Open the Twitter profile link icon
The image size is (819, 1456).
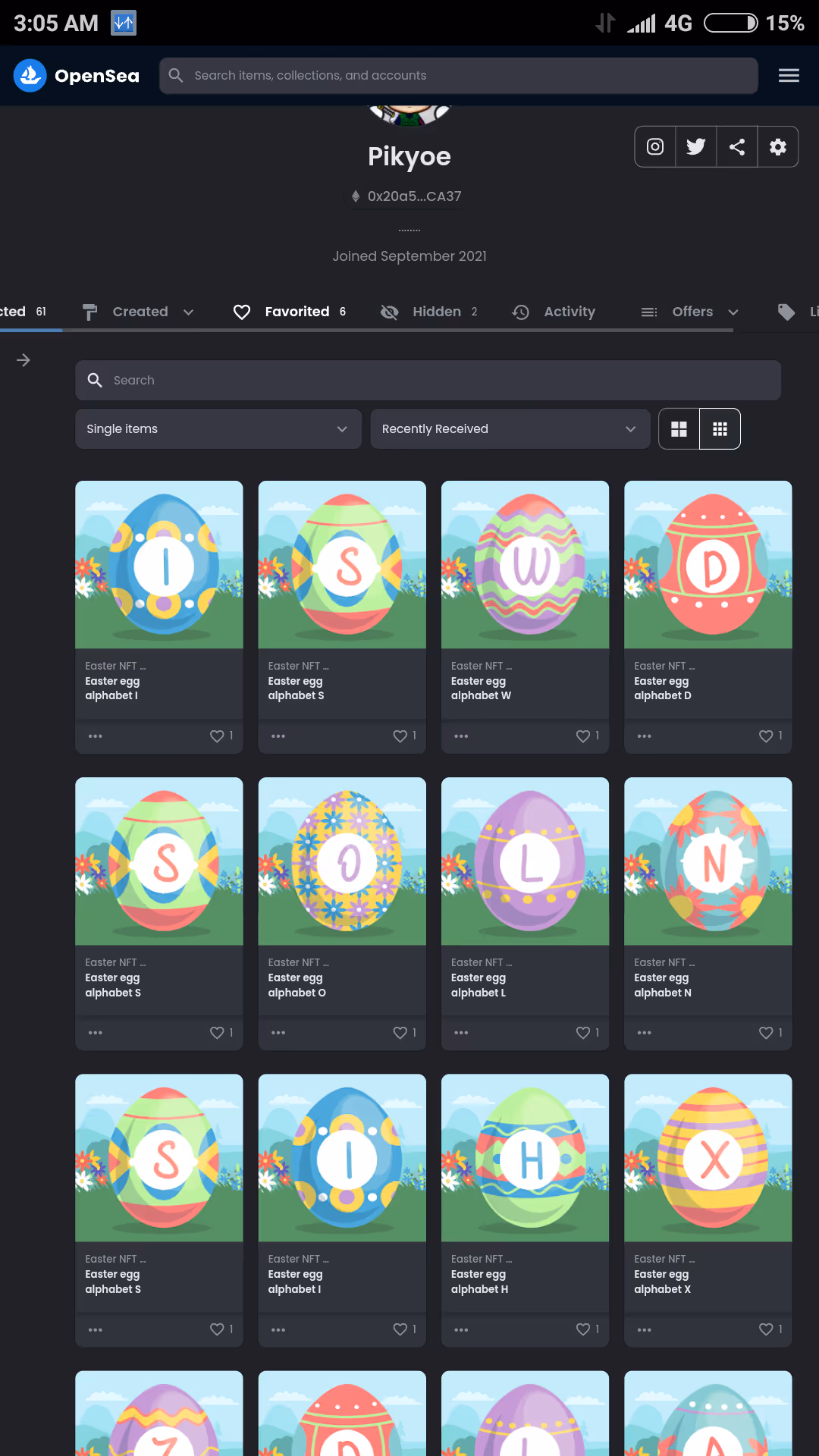coord(696,146)
